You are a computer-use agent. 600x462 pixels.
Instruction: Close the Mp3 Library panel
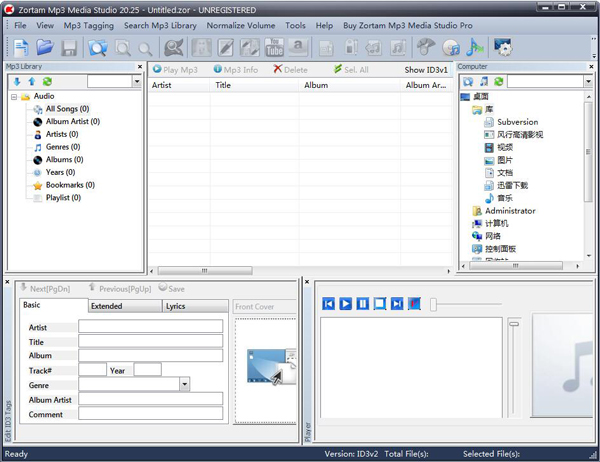(140, 67)
